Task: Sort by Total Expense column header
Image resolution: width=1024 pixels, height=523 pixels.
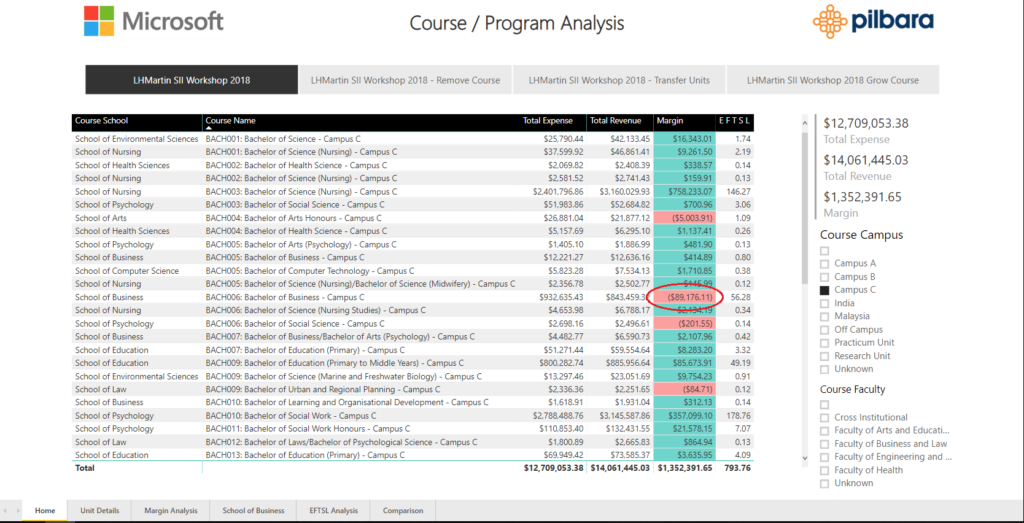Action: 554,121
